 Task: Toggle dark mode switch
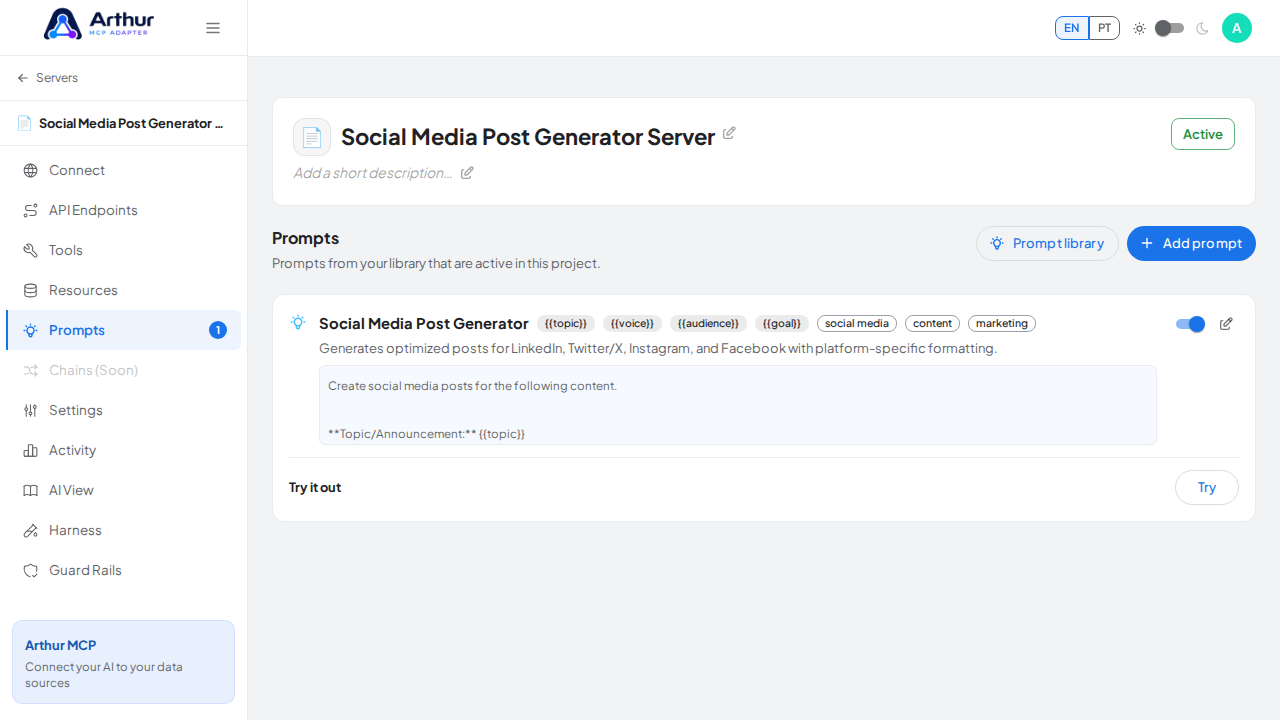pos(1169,28)
